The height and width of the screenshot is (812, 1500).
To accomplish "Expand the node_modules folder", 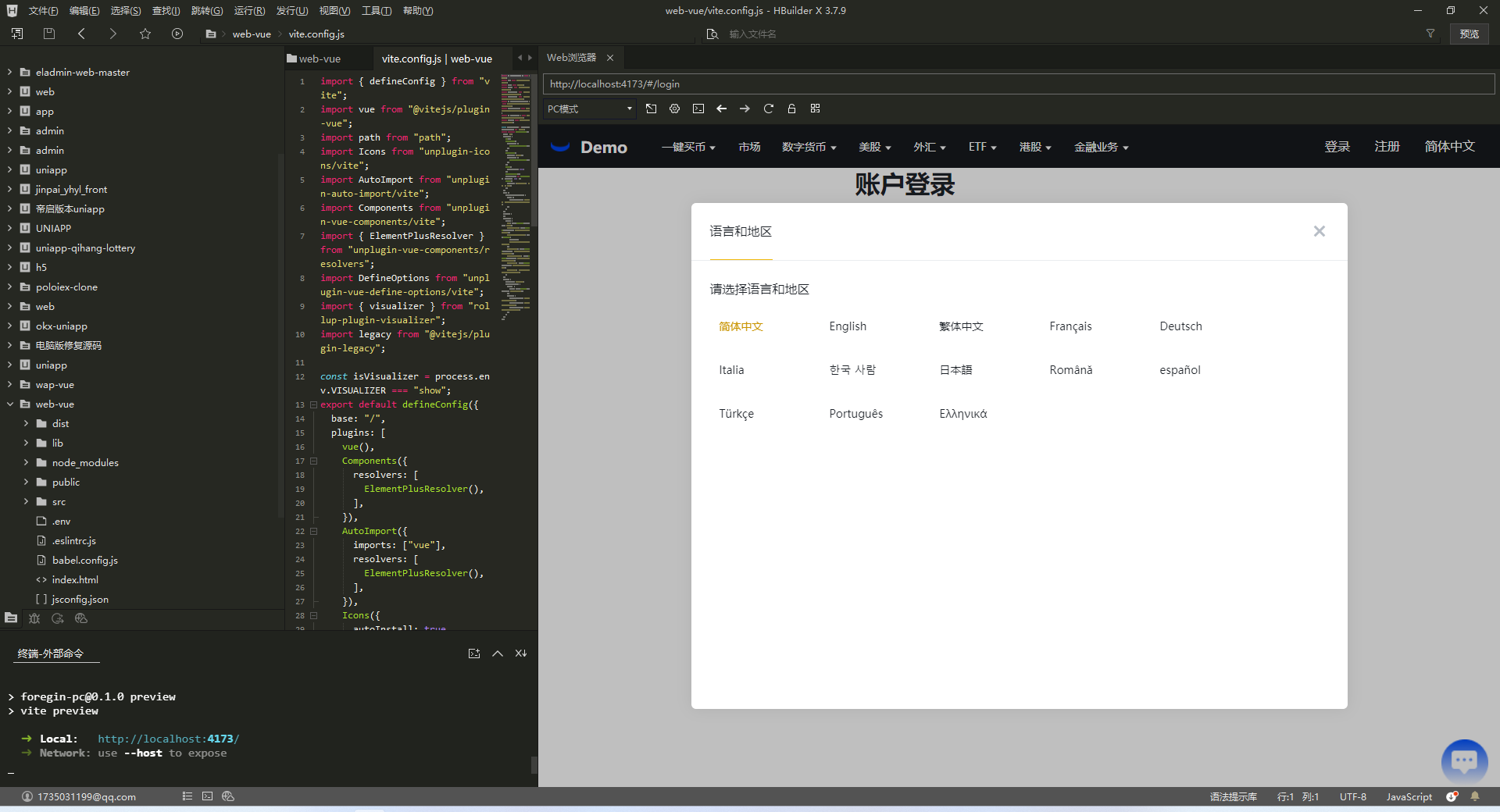I will (x=26, y=462).
